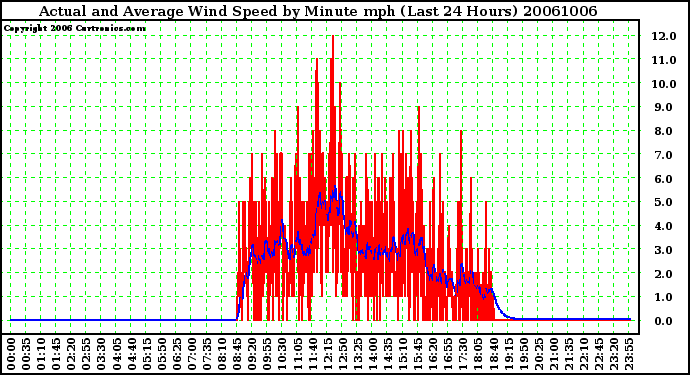The width and height of the screenshot is (690, 375).
Task: Click the 0.0 y-axis label
Action: [x=663, y=321]
